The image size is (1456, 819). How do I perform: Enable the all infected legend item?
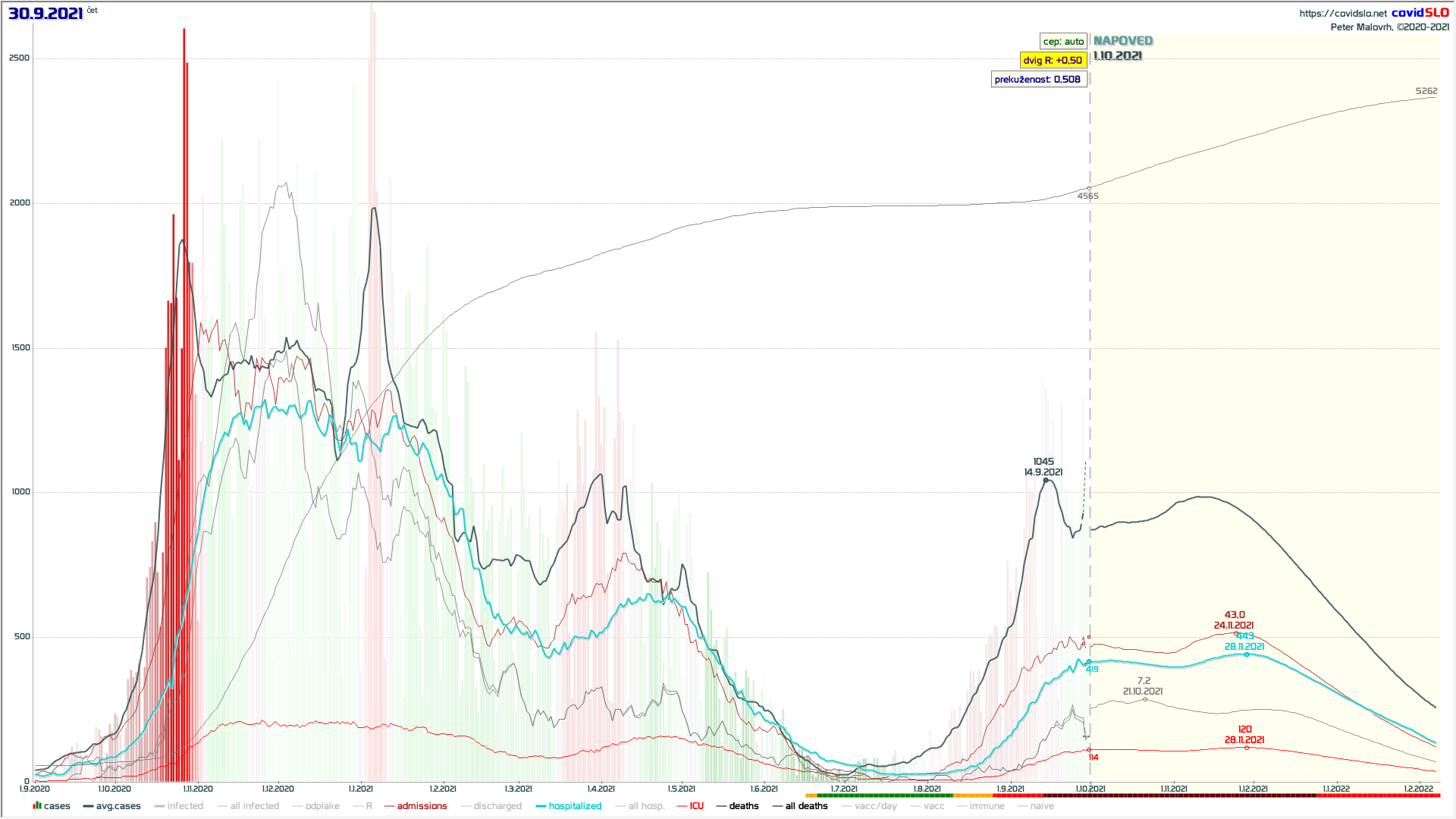click(248, 806)
